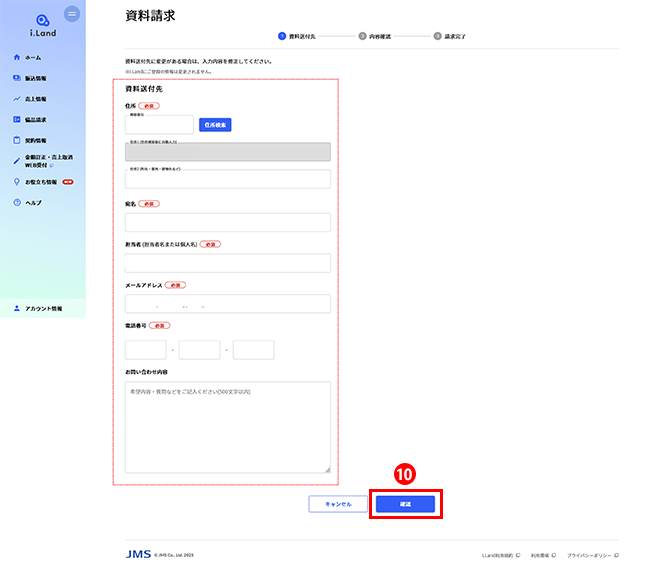Click the 宛名 text field
This screenshot has height=570, width=658.
pos(227,222)
